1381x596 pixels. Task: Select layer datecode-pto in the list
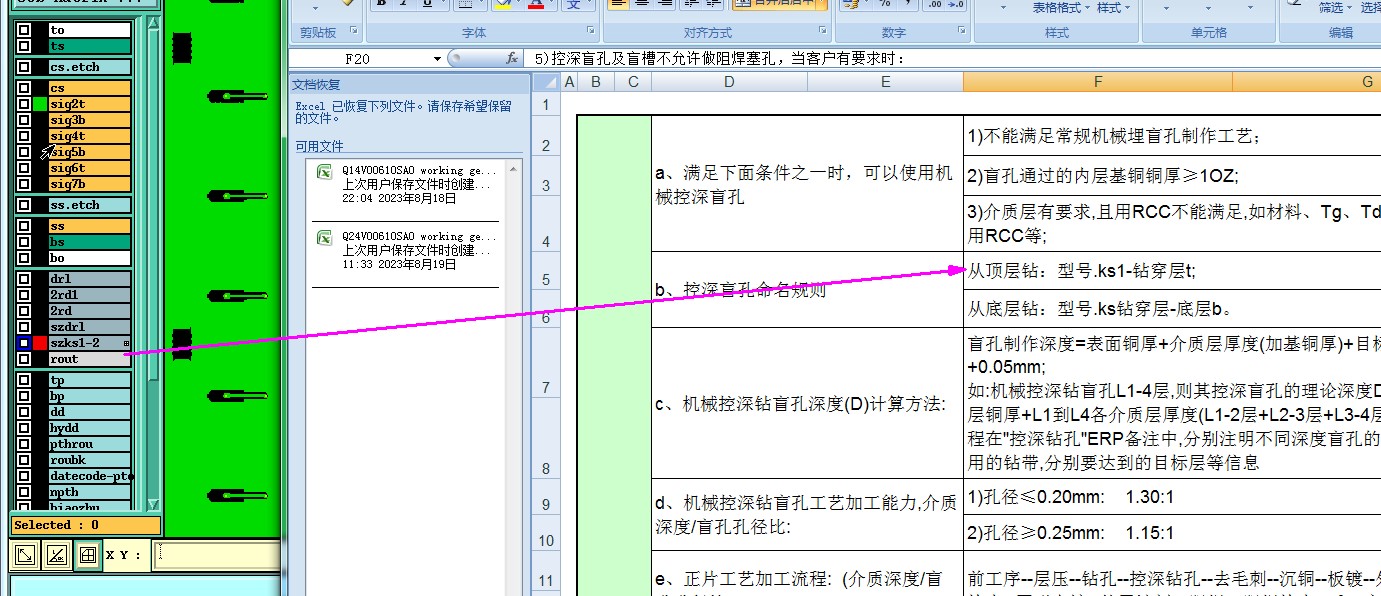click(90, 476)
